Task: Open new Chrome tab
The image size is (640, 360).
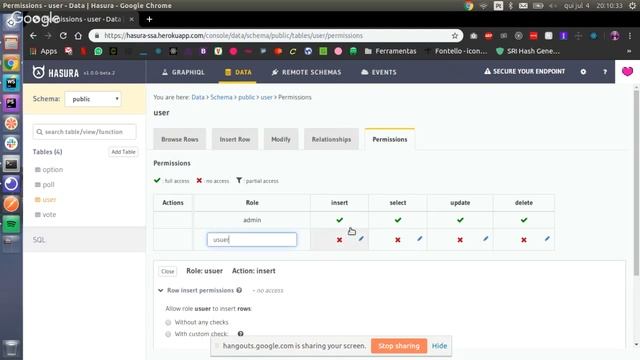Action: (149, 19)
